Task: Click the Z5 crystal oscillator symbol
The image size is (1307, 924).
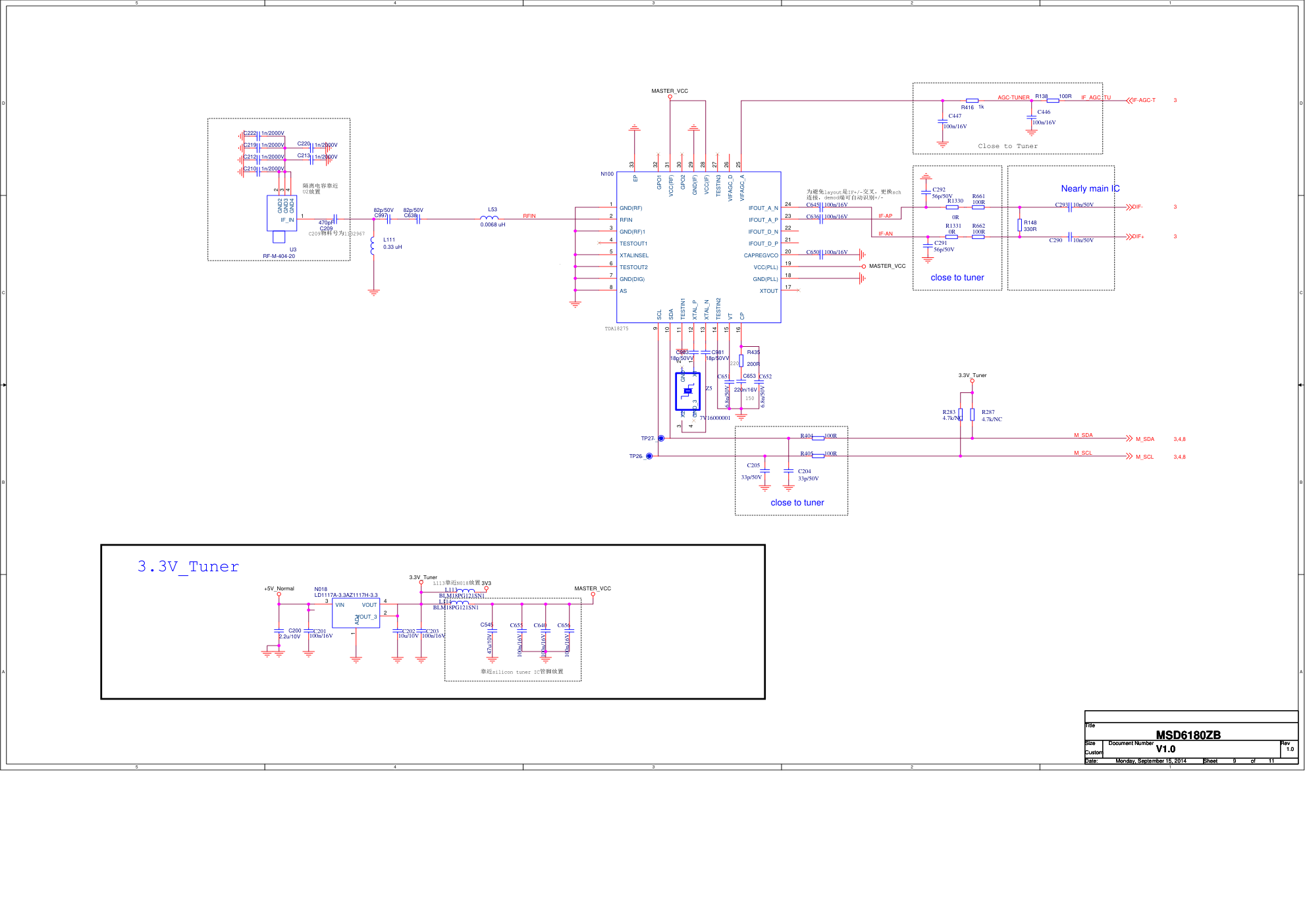Action: coord(687,392)
